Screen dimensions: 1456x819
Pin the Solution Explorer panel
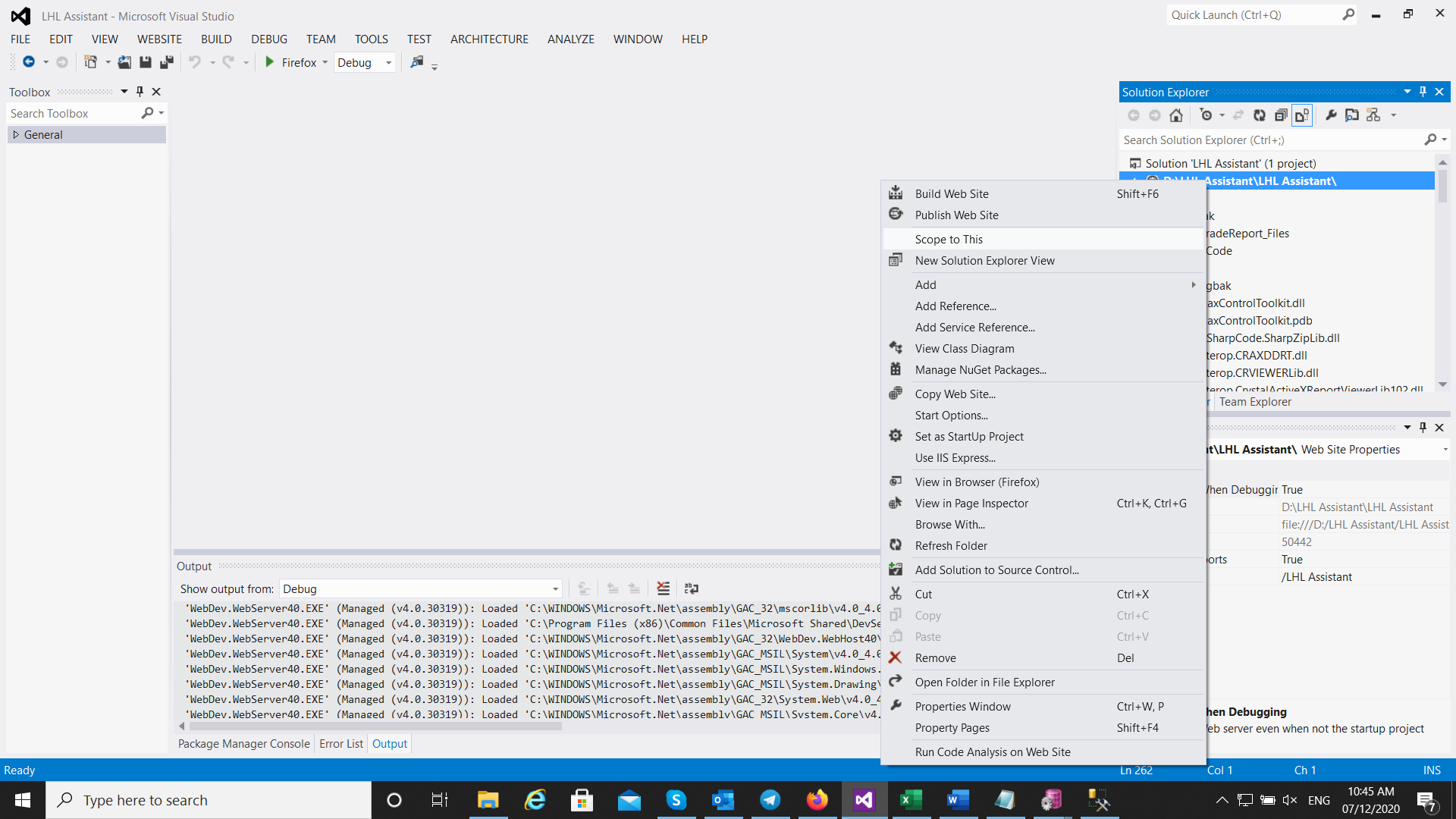tap(1423, 92)
